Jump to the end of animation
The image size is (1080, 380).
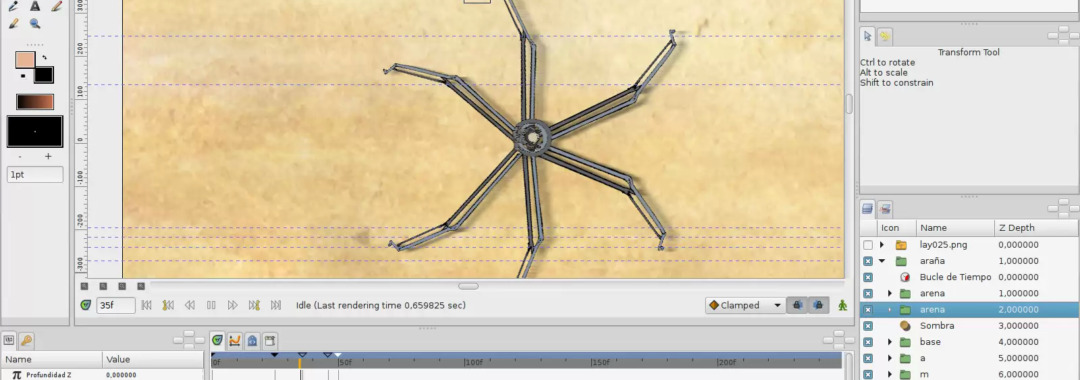pyautogui.click(x=276, y=305)
